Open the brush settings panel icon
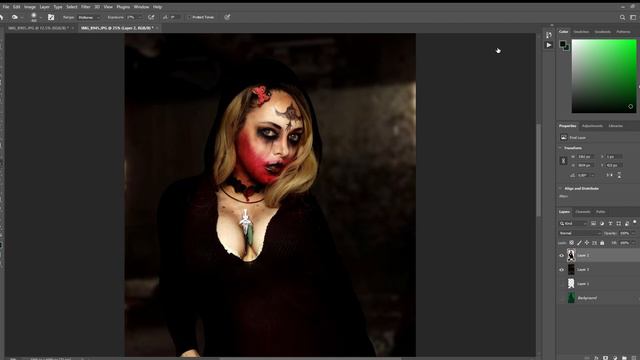This screenshot has height=360, width=640. click(x=51, y=17)
